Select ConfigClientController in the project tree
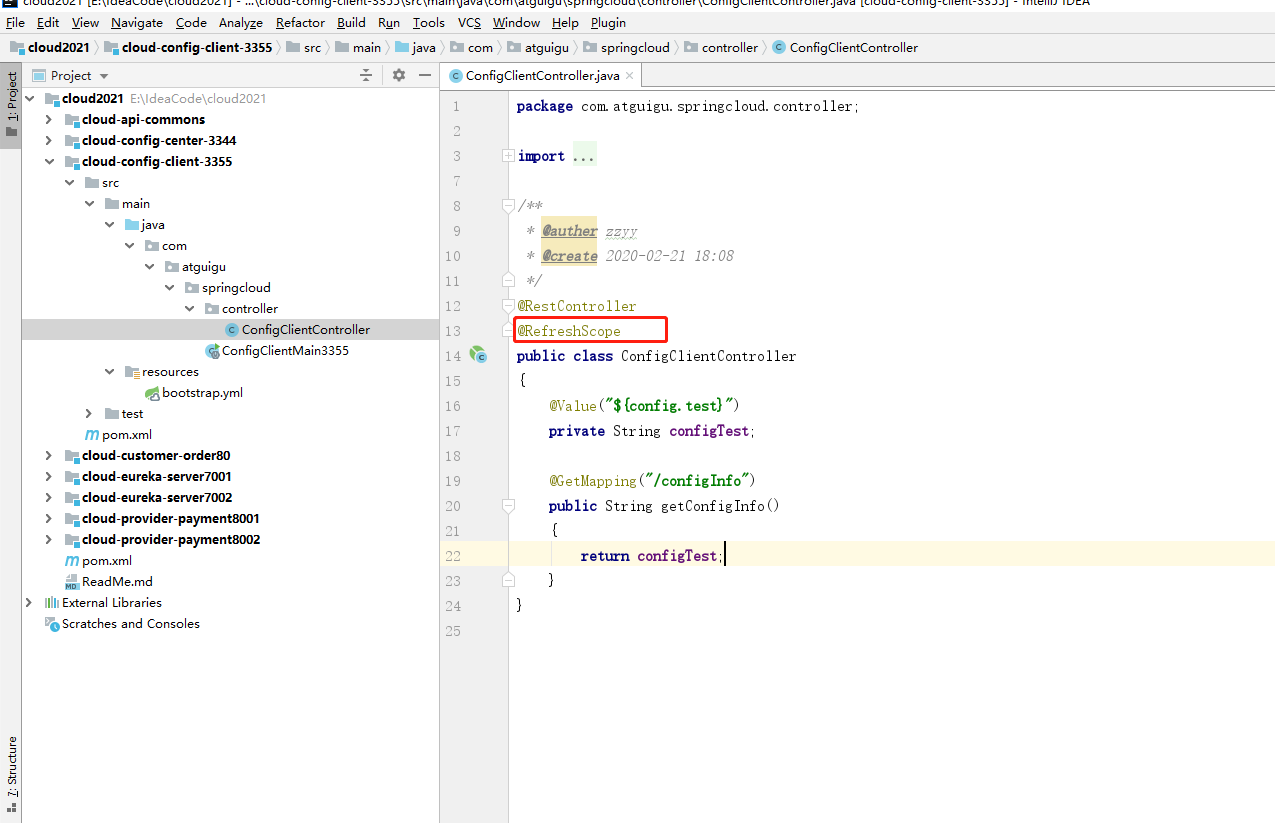The width and height of the screenshot is (1275, 823). tap(306, 330)
